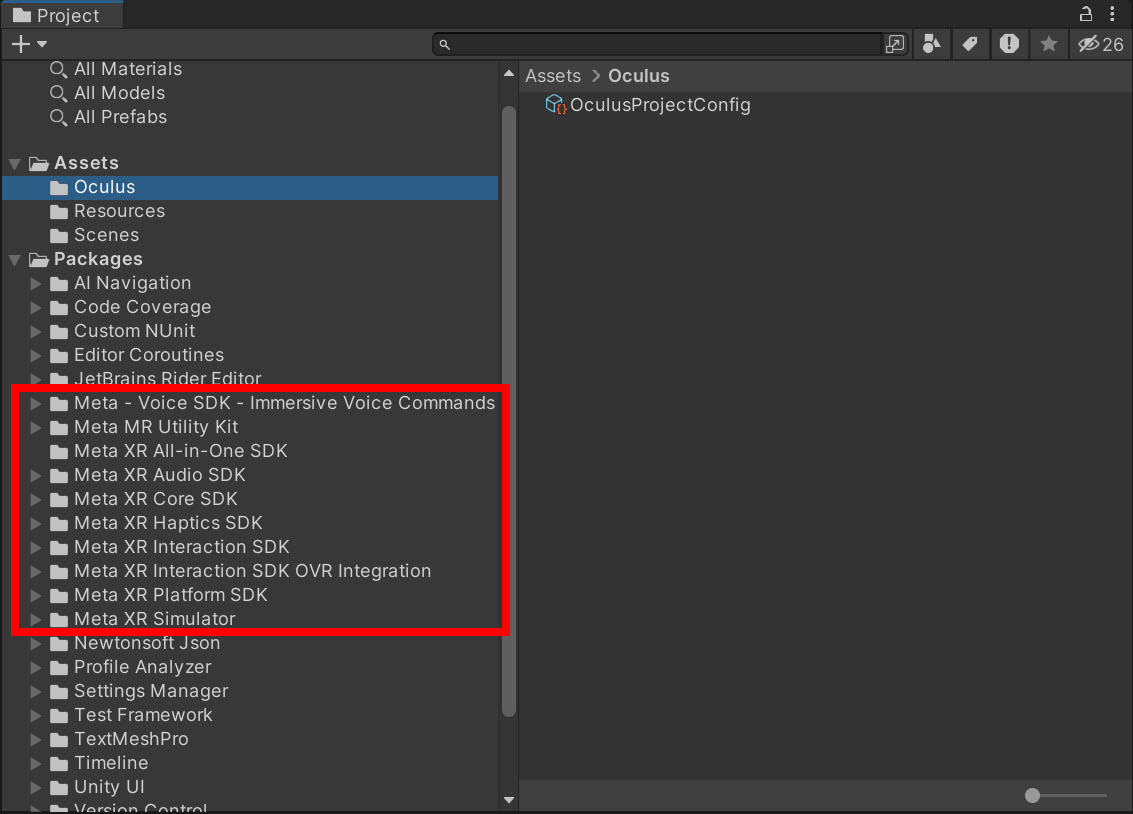Toggle hidden packages visibility showing 26
Screen dimensions: 1133x814
point(1100,44)
